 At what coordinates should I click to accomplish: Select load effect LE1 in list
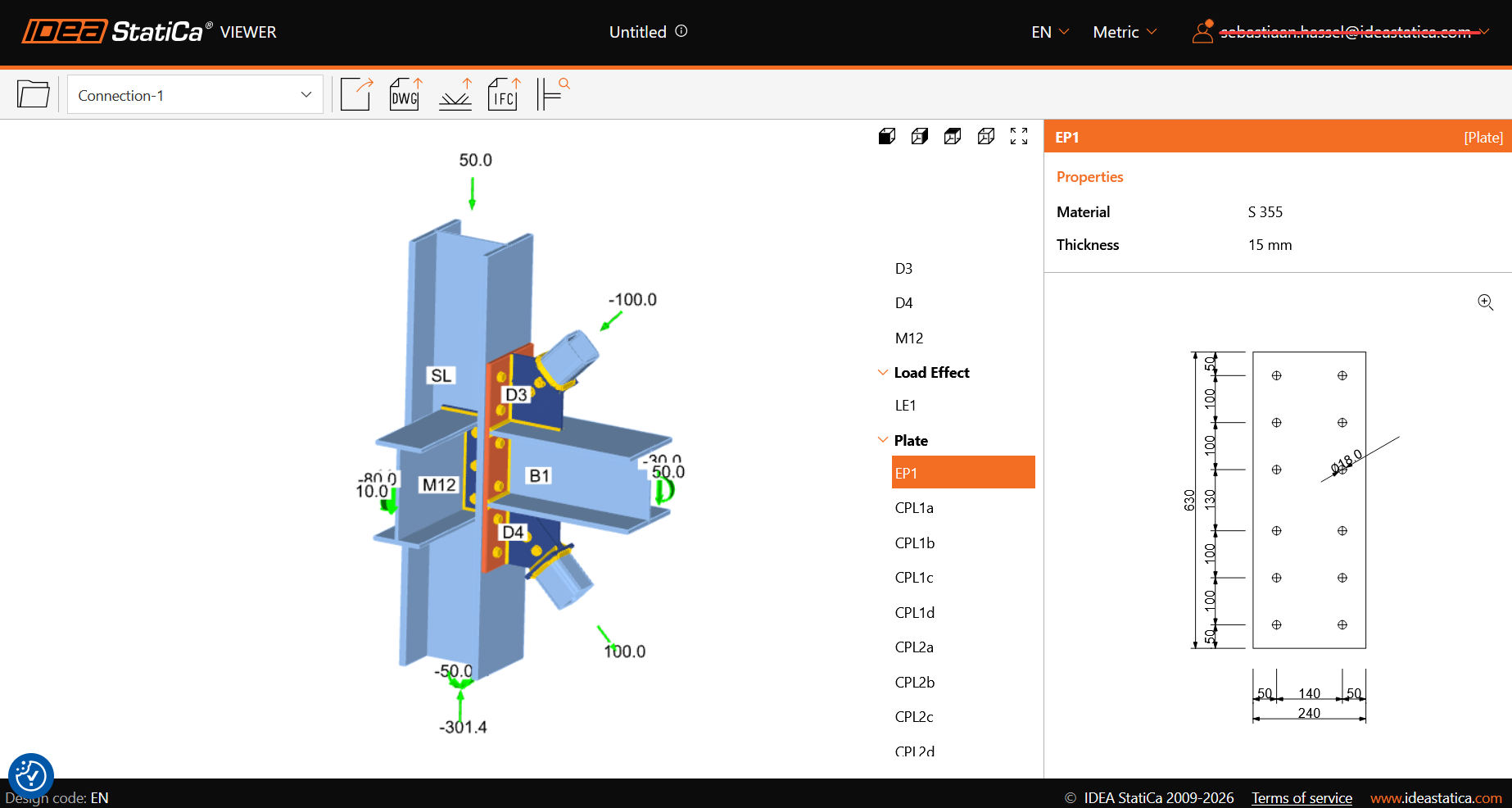(905, 406)
